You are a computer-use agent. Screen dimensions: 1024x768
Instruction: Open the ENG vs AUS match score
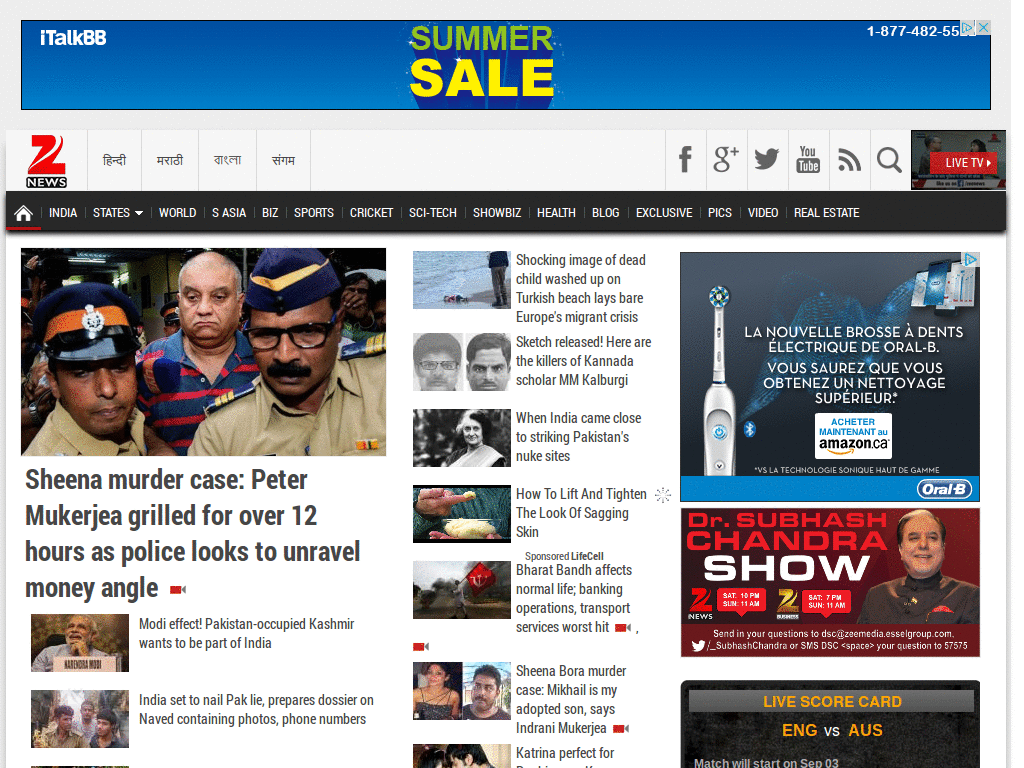point(832,730)
